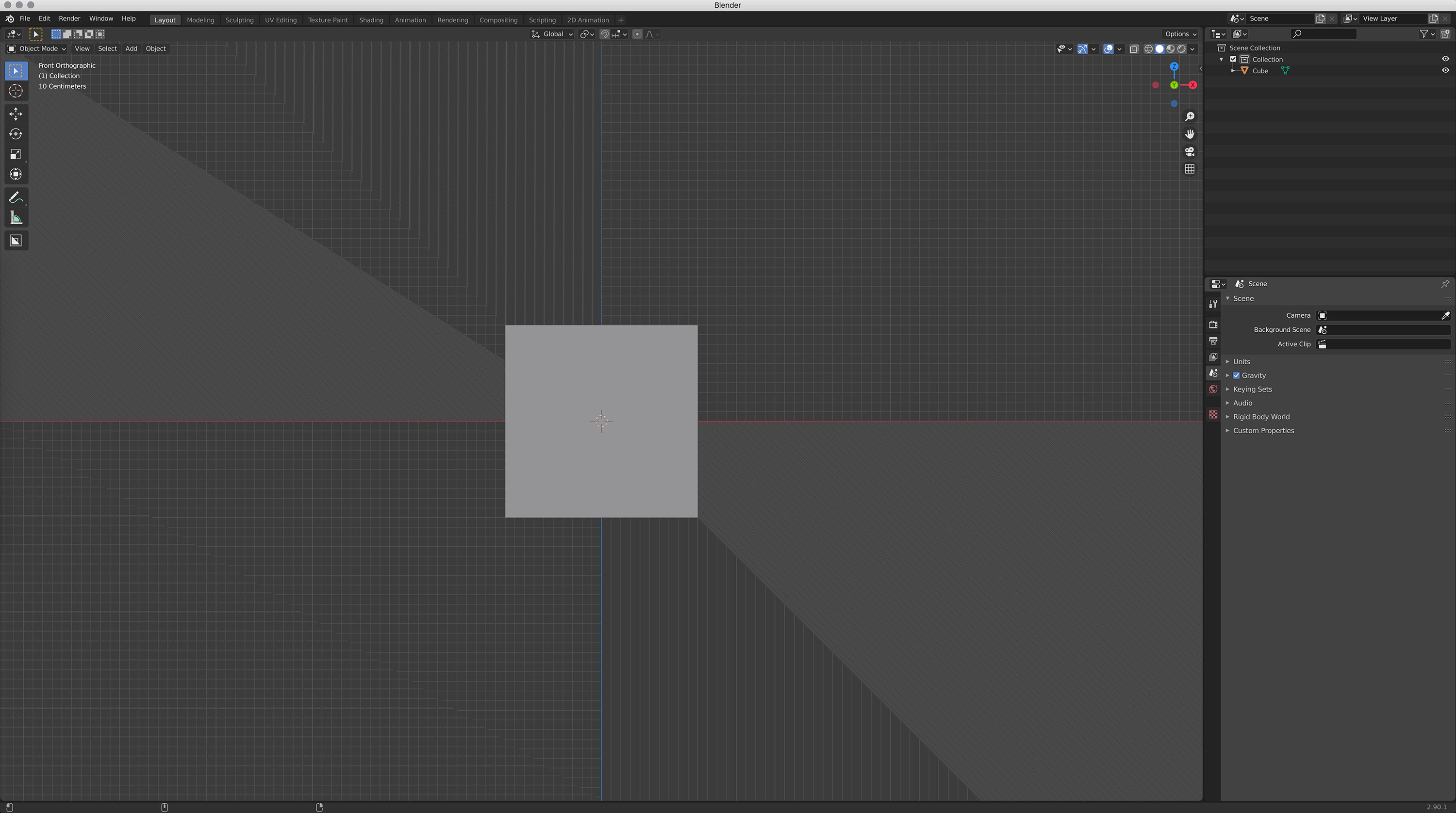The height and width of the screenshot is (813, 1456).
Task: Click the X axis on navigation gizmo
Action: pyautogui.click(x=1192, y=85)
